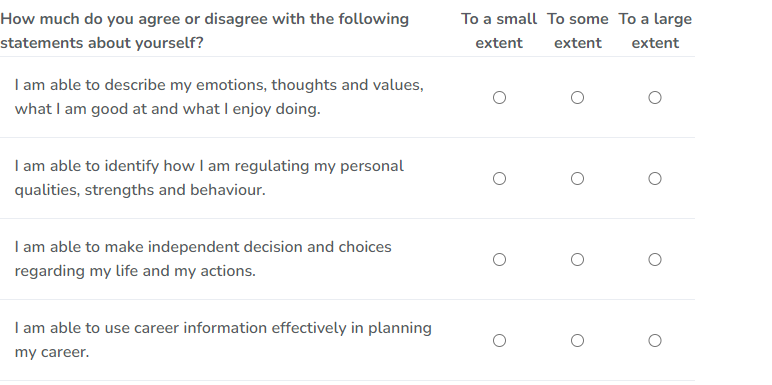Viewport: 772px width, 385px height.
Task: Pick 'To a large extent' for career information statement
Action: [x=655, y=340]
